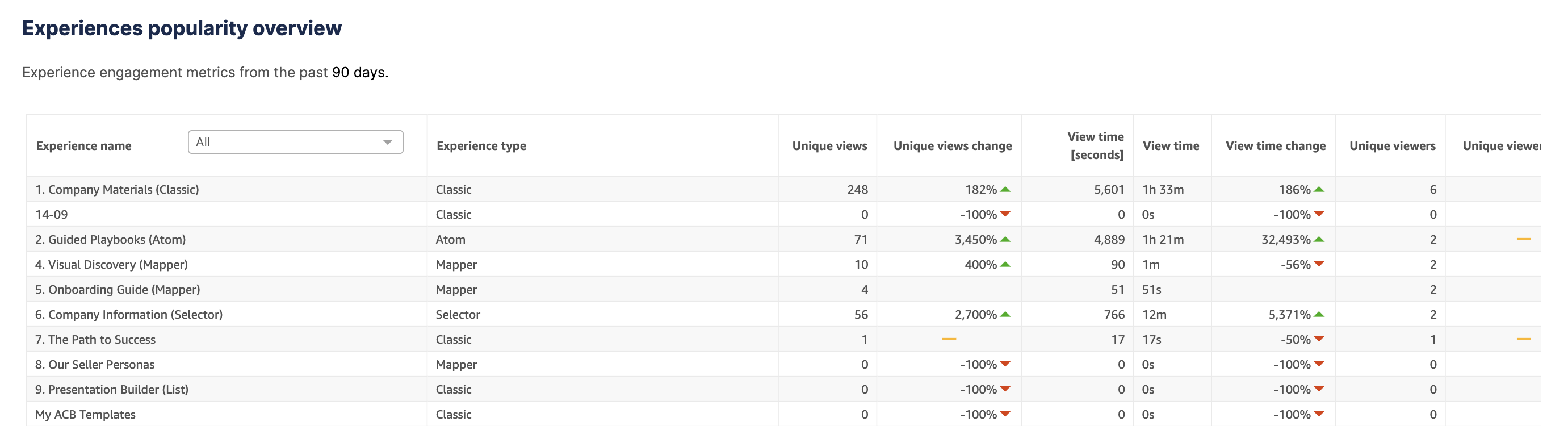Viewport: 1568px width, 426px height.
Task: Click the Experience type column header
Action: tap(481, 145)
